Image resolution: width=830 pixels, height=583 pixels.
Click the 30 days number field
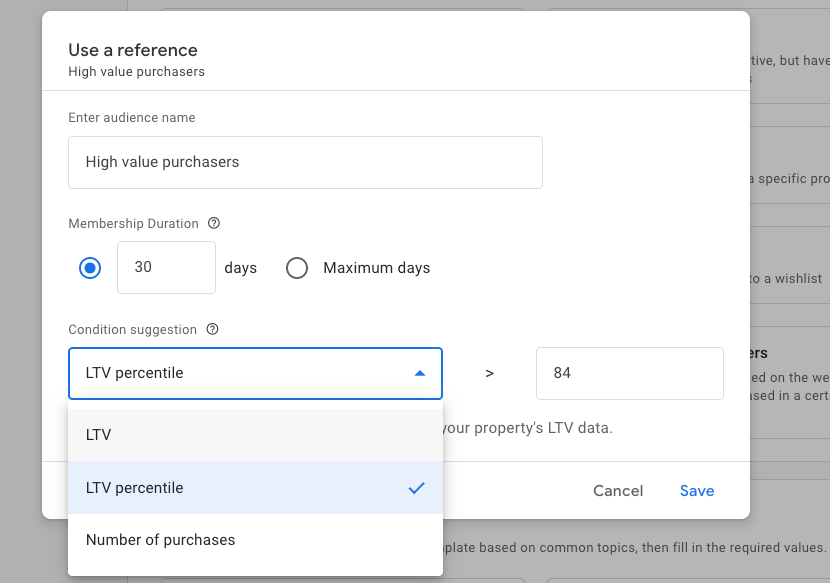pyautogui.click(x=166, y=267)
